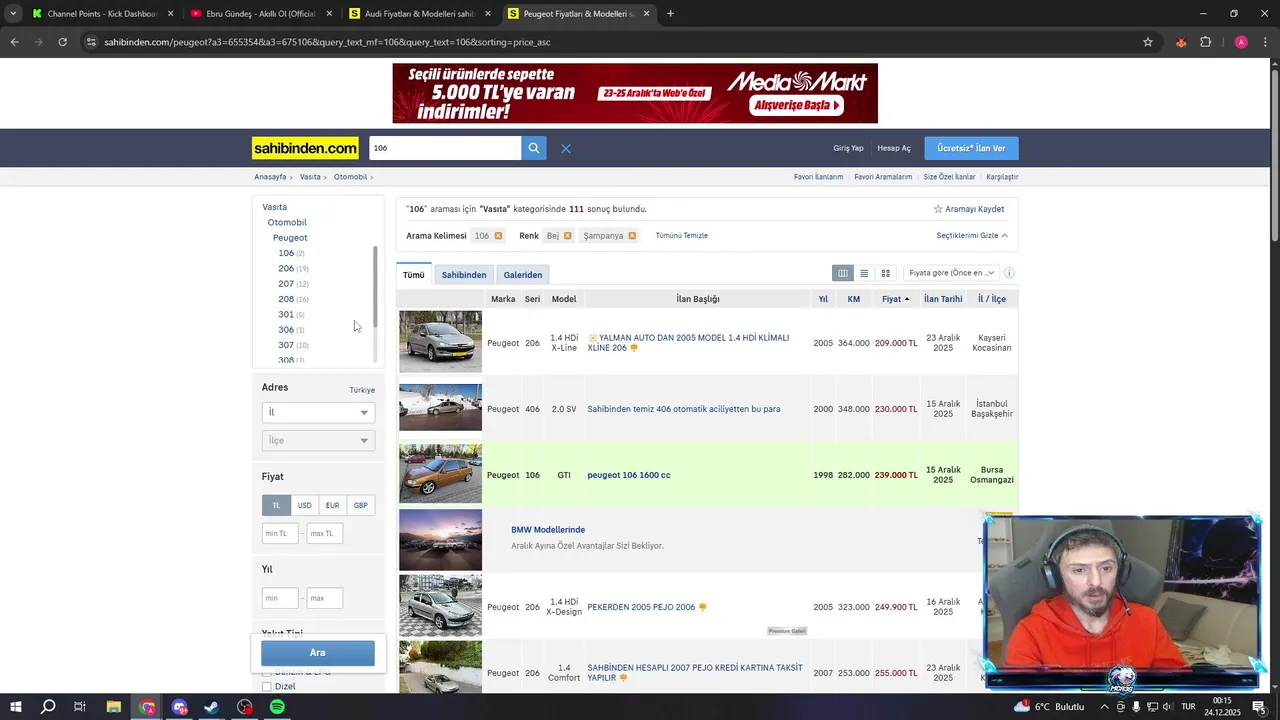Select EUR currency toggle
The image size is (1280, 720).
[332, 505]
